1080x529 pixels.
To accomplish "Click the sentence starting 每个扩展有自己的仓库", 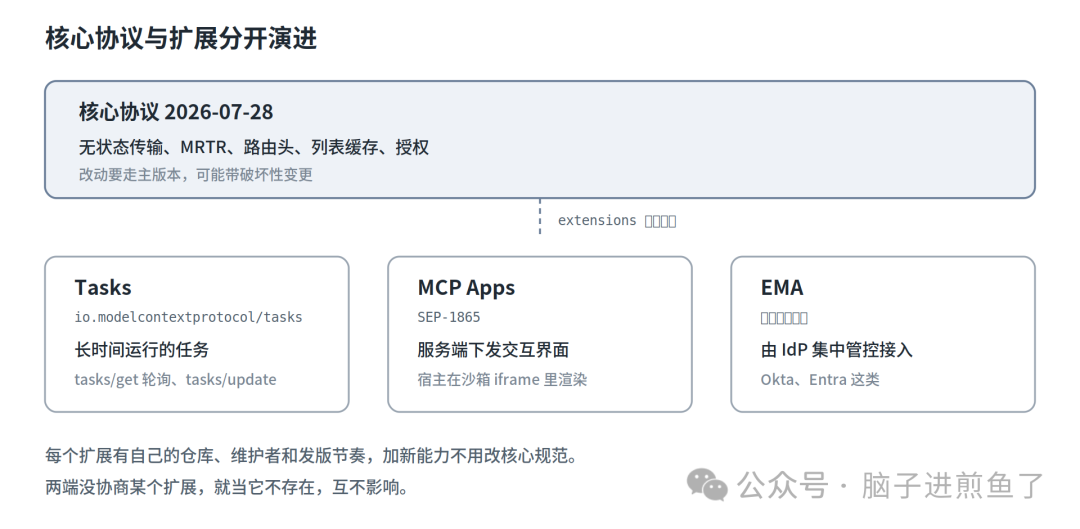I will [311, 456].
